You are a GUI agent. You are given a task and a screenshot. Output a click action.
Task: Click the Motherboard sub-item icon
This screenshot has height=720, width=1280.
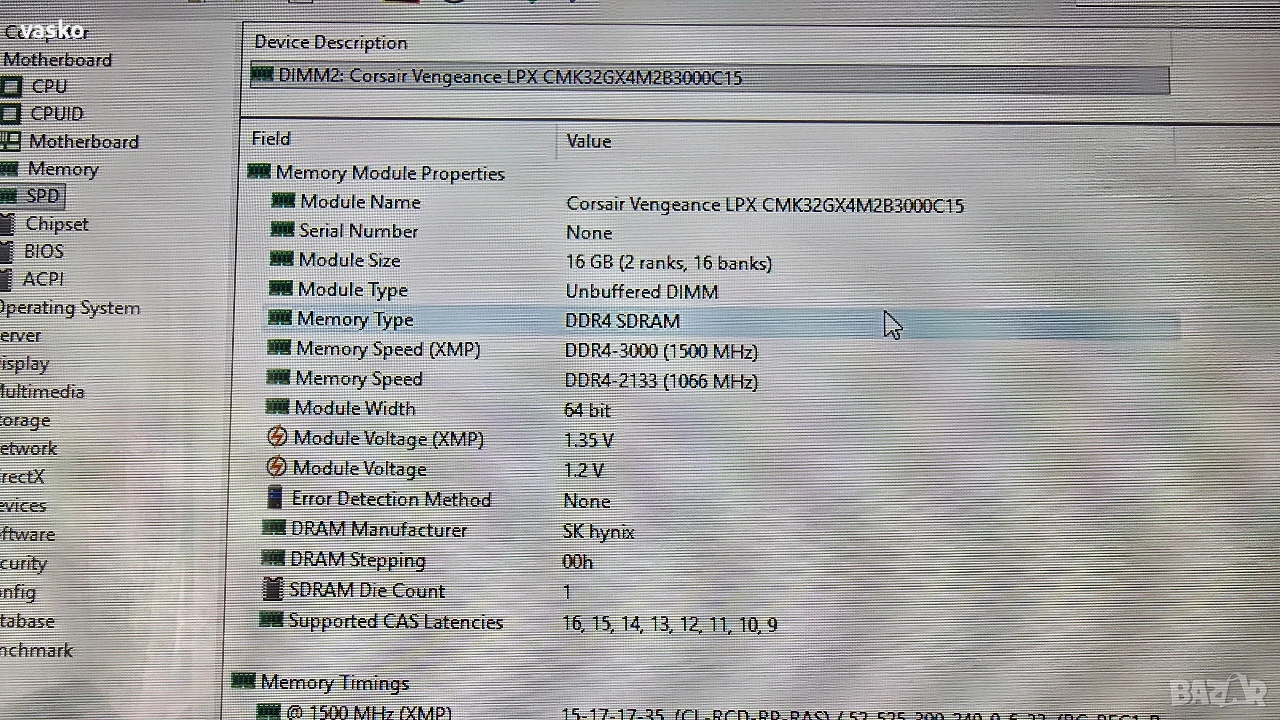click(10, 142)
